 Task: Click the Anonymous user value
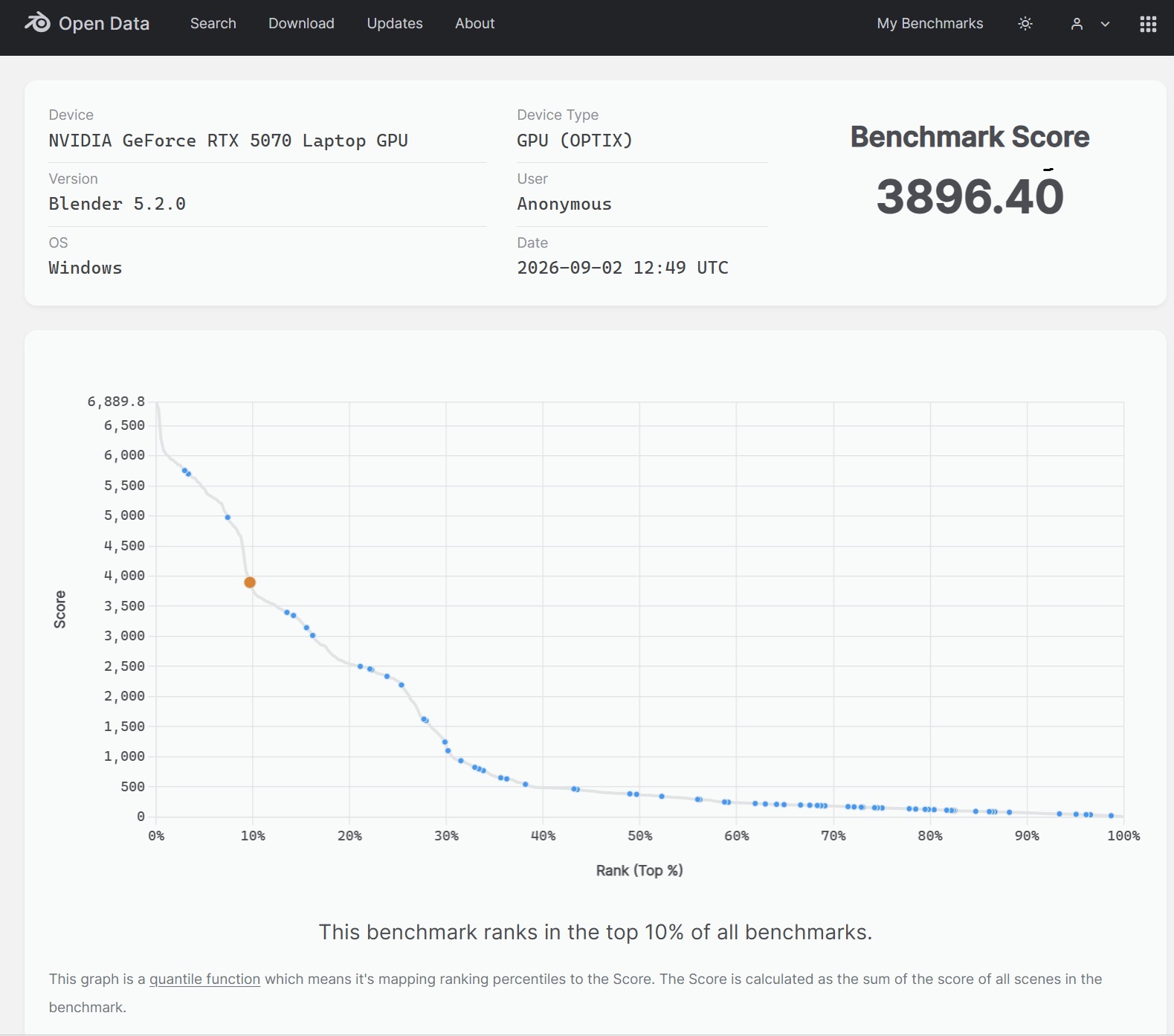tap(564, 204)
